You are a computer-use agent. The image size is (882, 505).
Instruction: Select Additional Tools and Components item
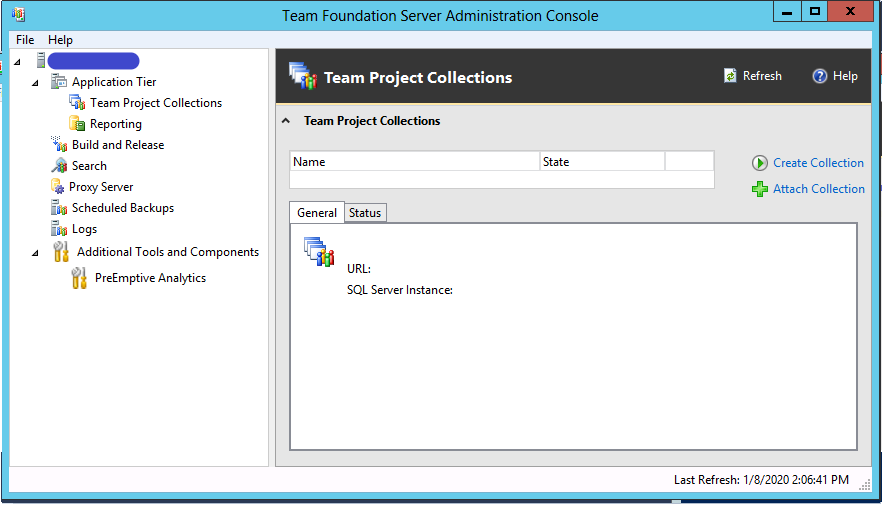pos(168,252)
